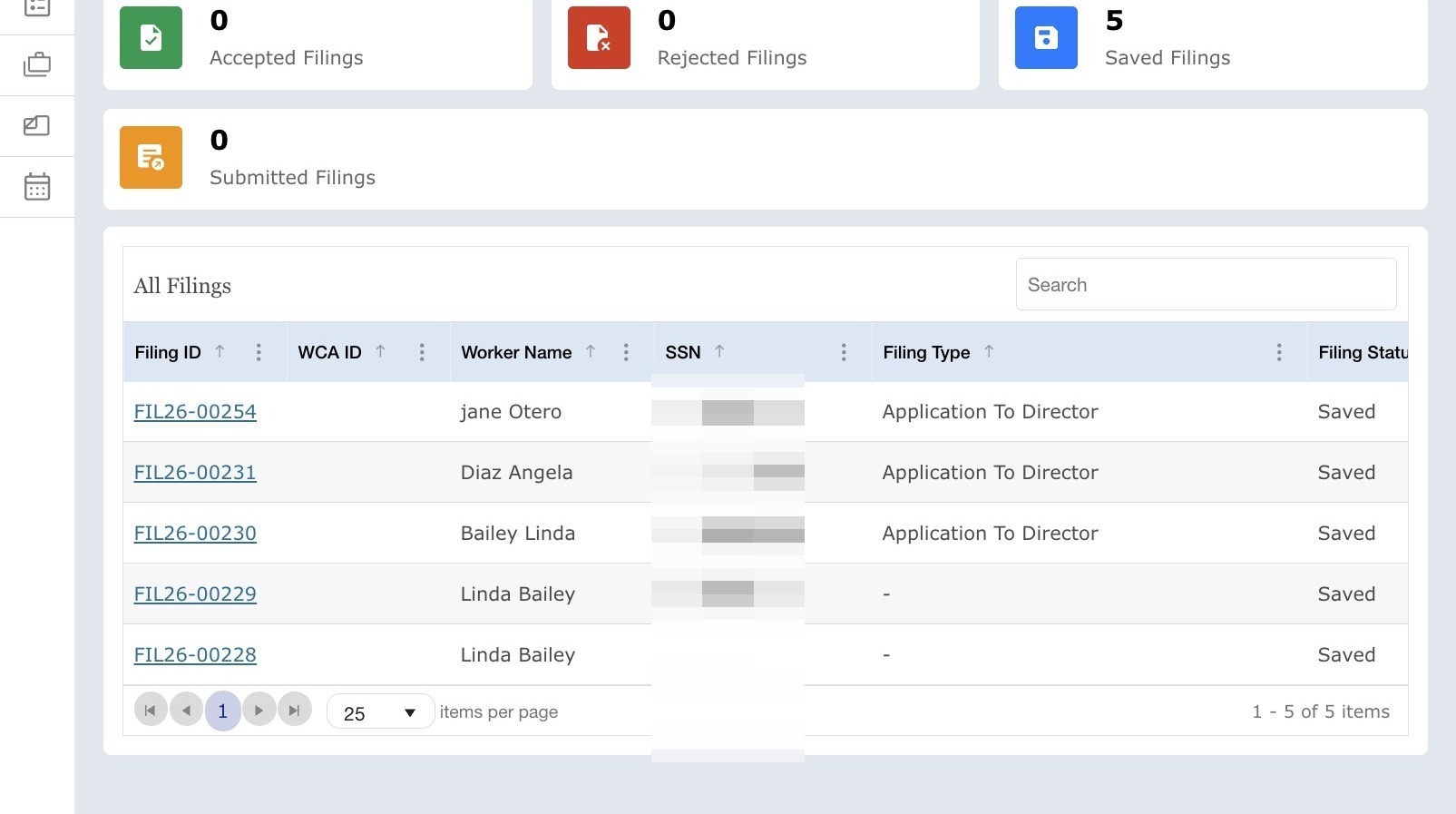Sort by Filing ID arrow
This screenshot has width=1456, height=814.
220,351
